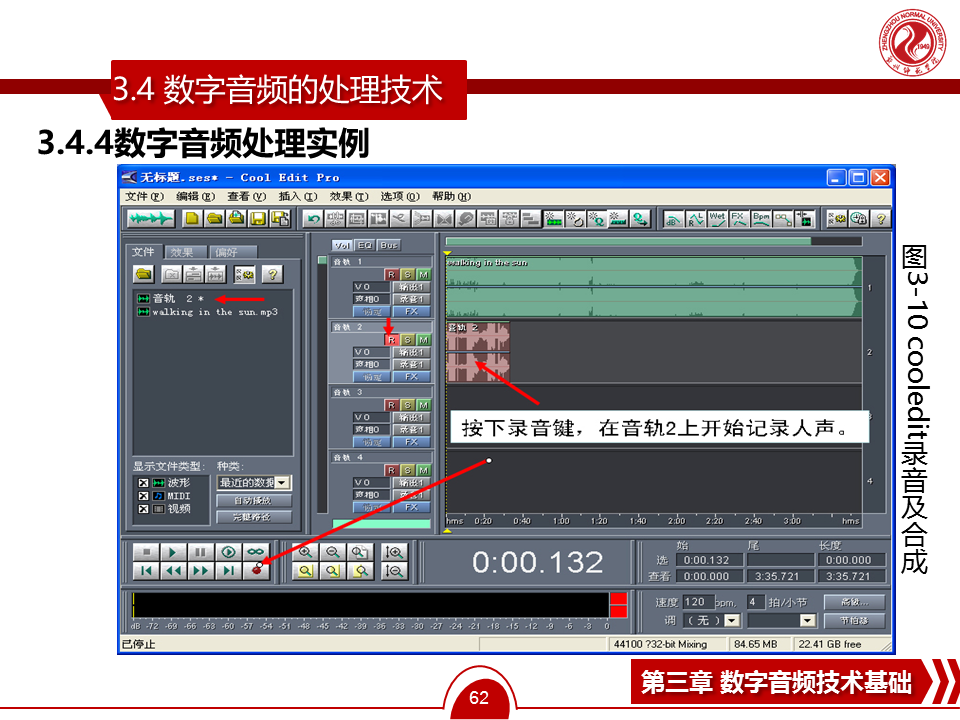
Task: Click Undo arrow in main toolbar
Action: point(313,219)
